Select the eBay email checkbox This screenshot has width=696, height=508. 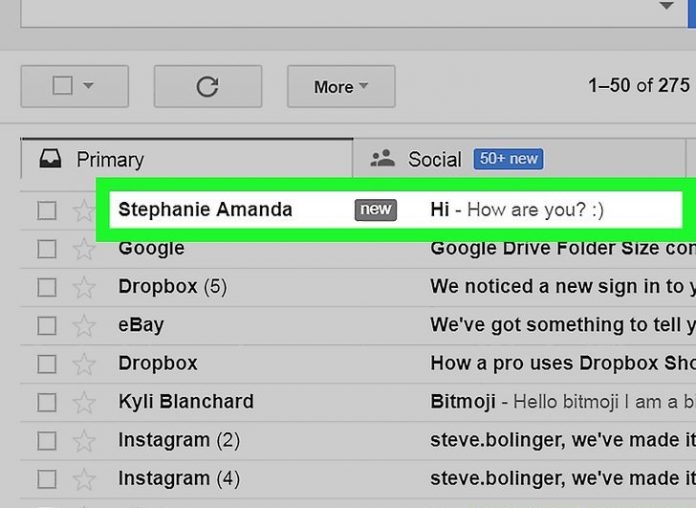tap(47, 326)
